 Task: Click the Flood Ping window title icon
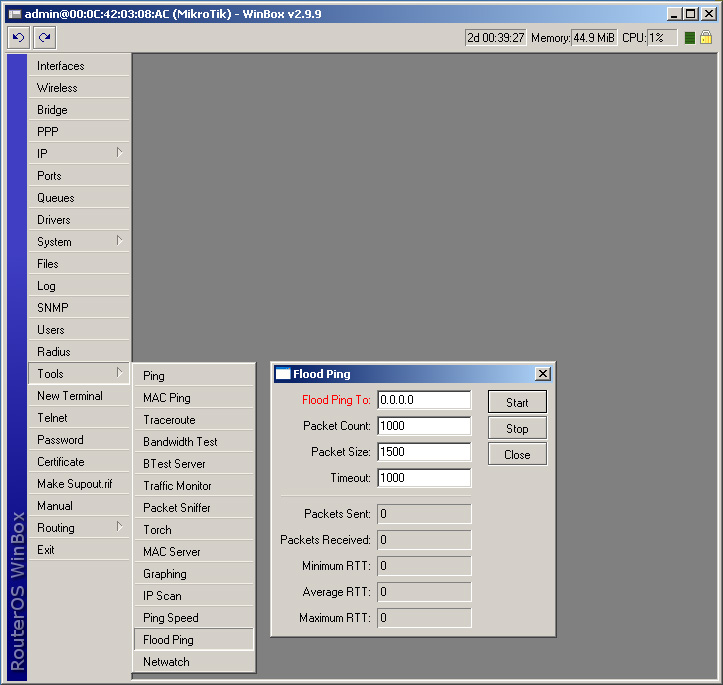pos(283,374)
